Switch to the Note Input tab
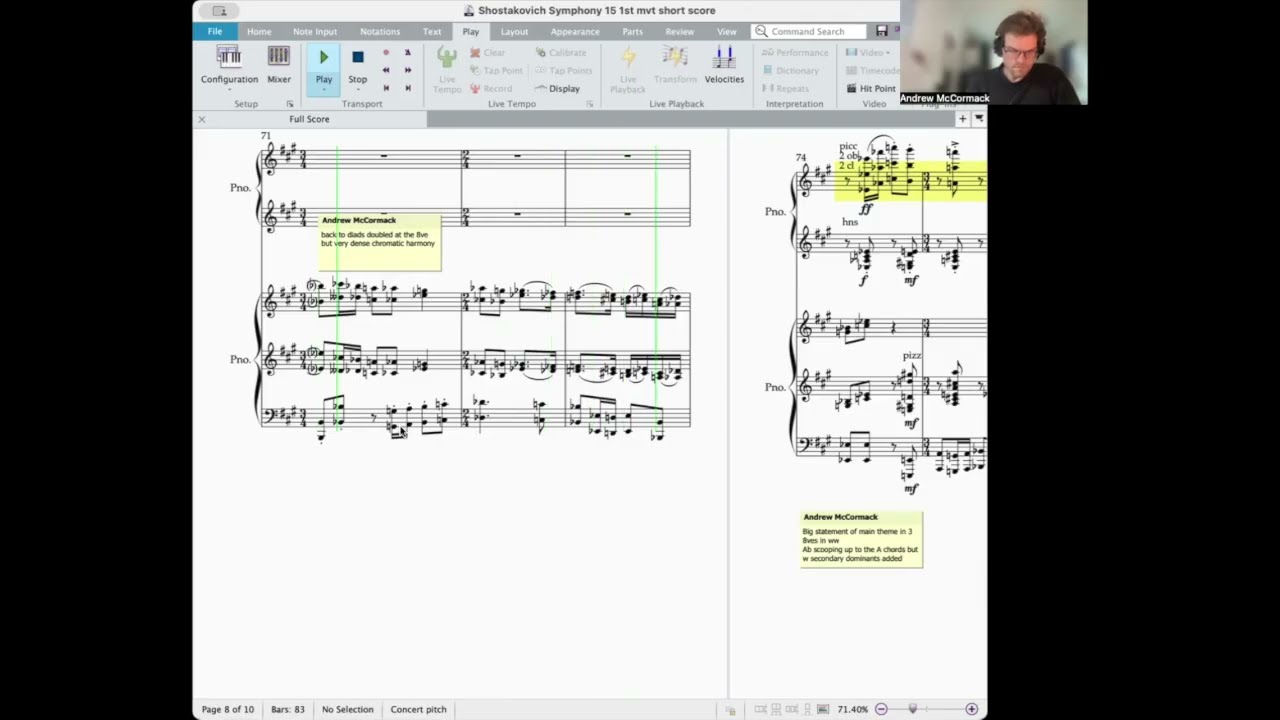Screen dimensions: 1280x720 coord(315,31)
